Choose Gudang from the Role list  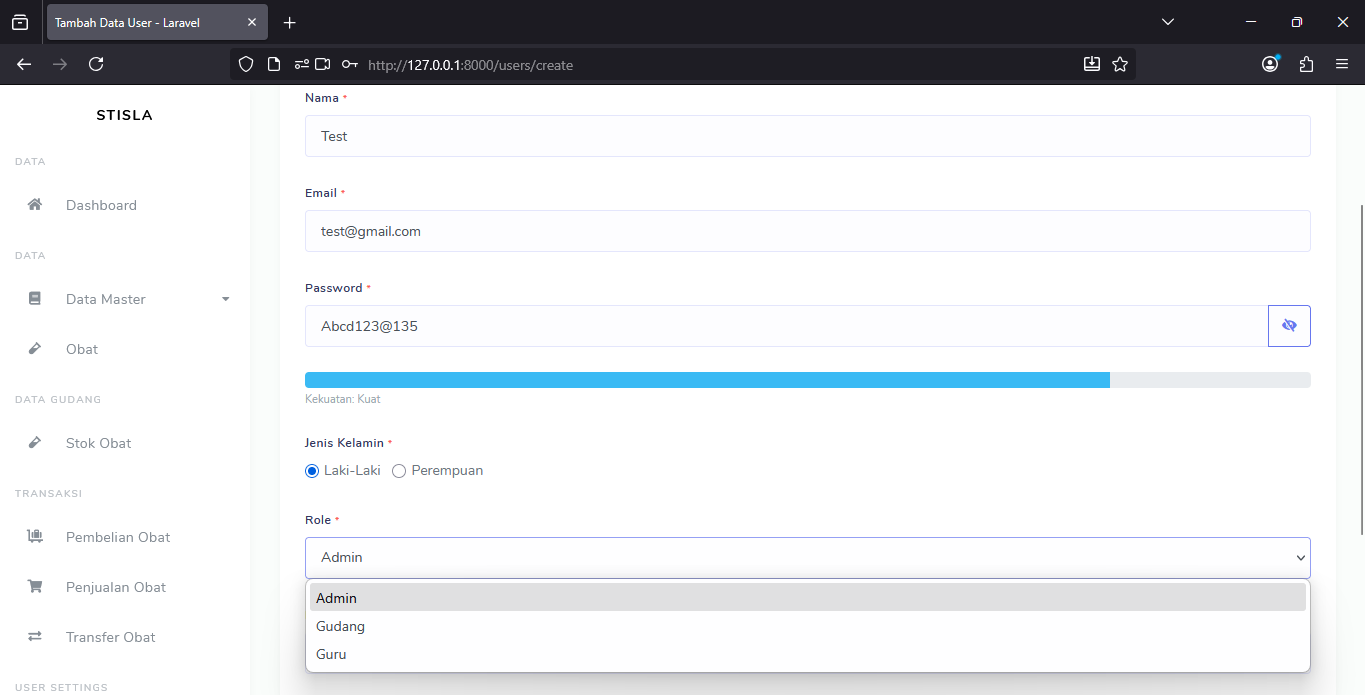pyautogui.click(x=341, y=626)
